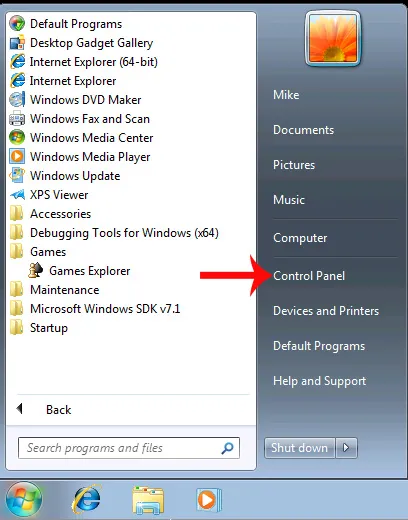Expand the Startup folder label
The height and width of the screenshot is (520, 408).
49,328
